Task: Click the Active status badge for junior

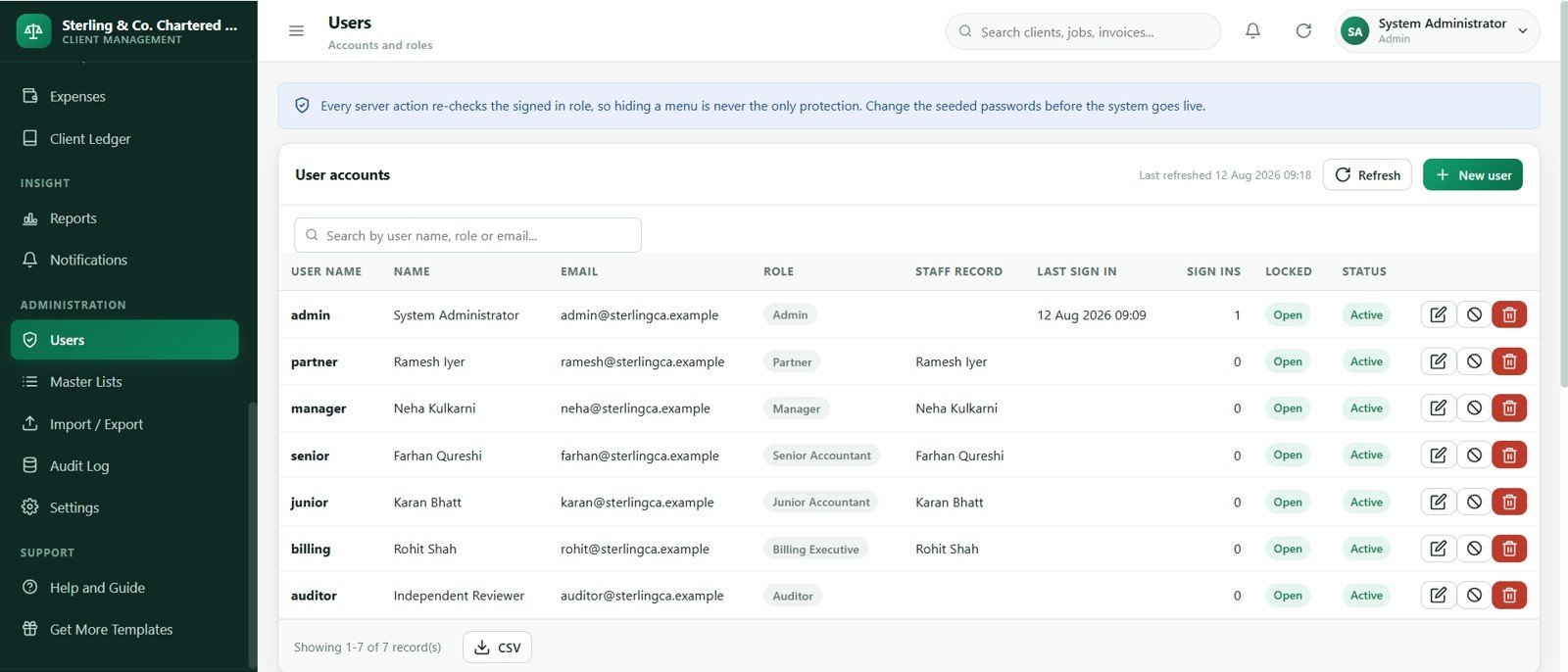Action: pos(1366,502)
